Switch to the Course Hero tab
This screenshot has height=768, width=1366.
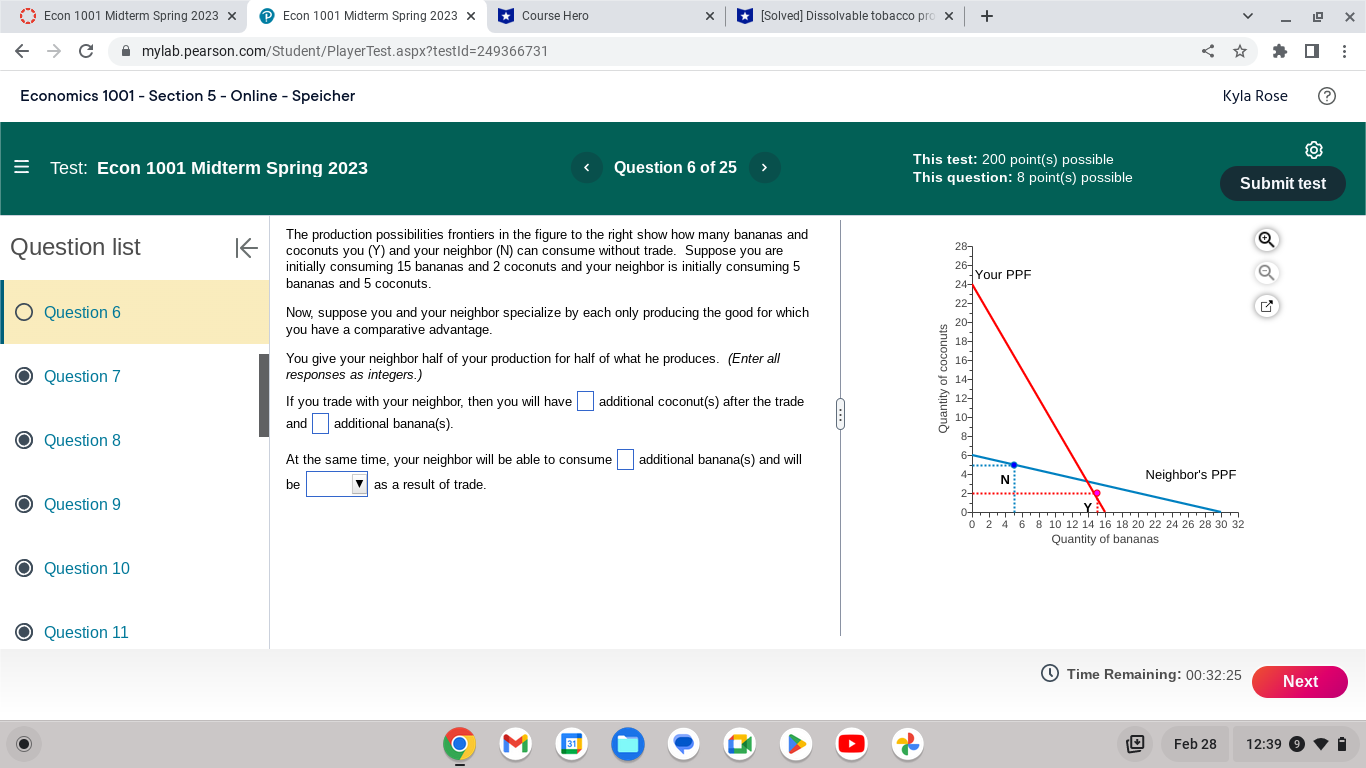coord(600,15)
